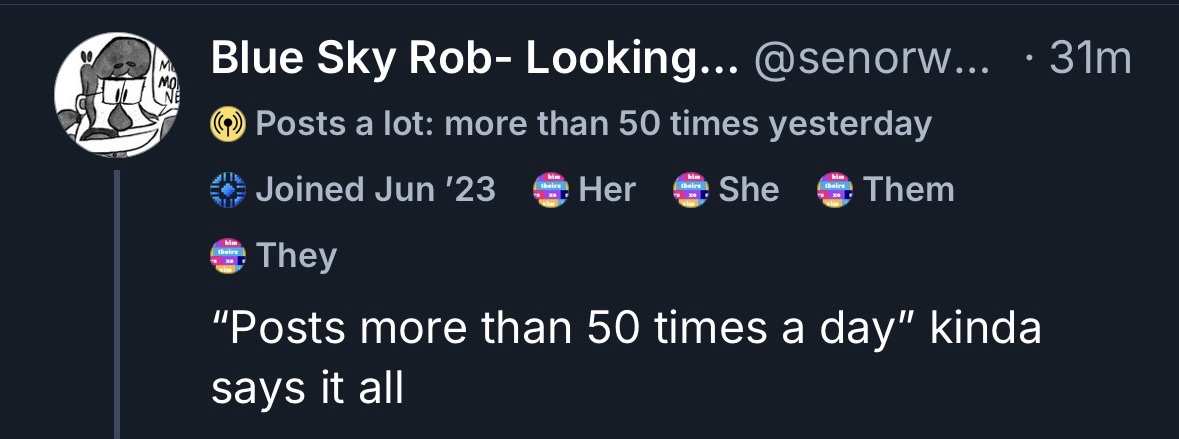
Task: Click the pronoun badge icon beside She
Action: (x=687, y=189)
